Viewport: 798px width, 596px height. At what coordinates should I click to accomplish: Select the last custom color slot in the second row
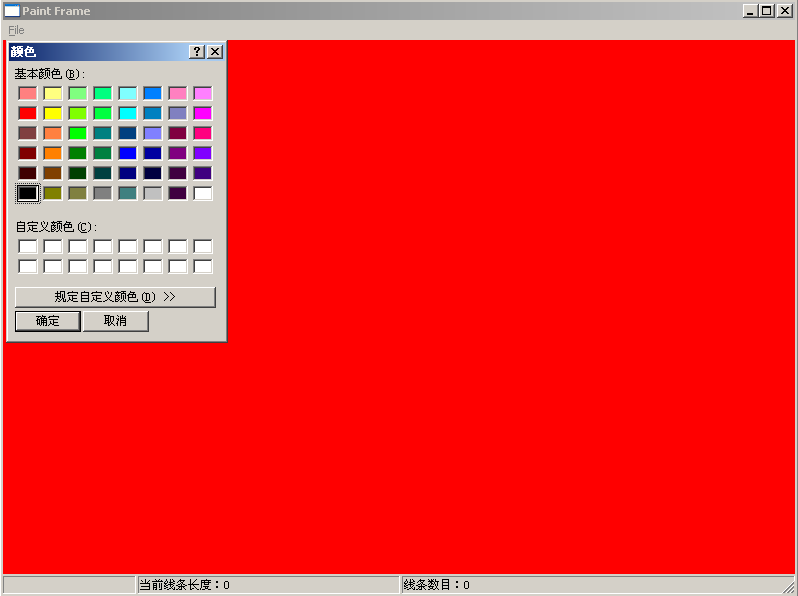(203, 267)
